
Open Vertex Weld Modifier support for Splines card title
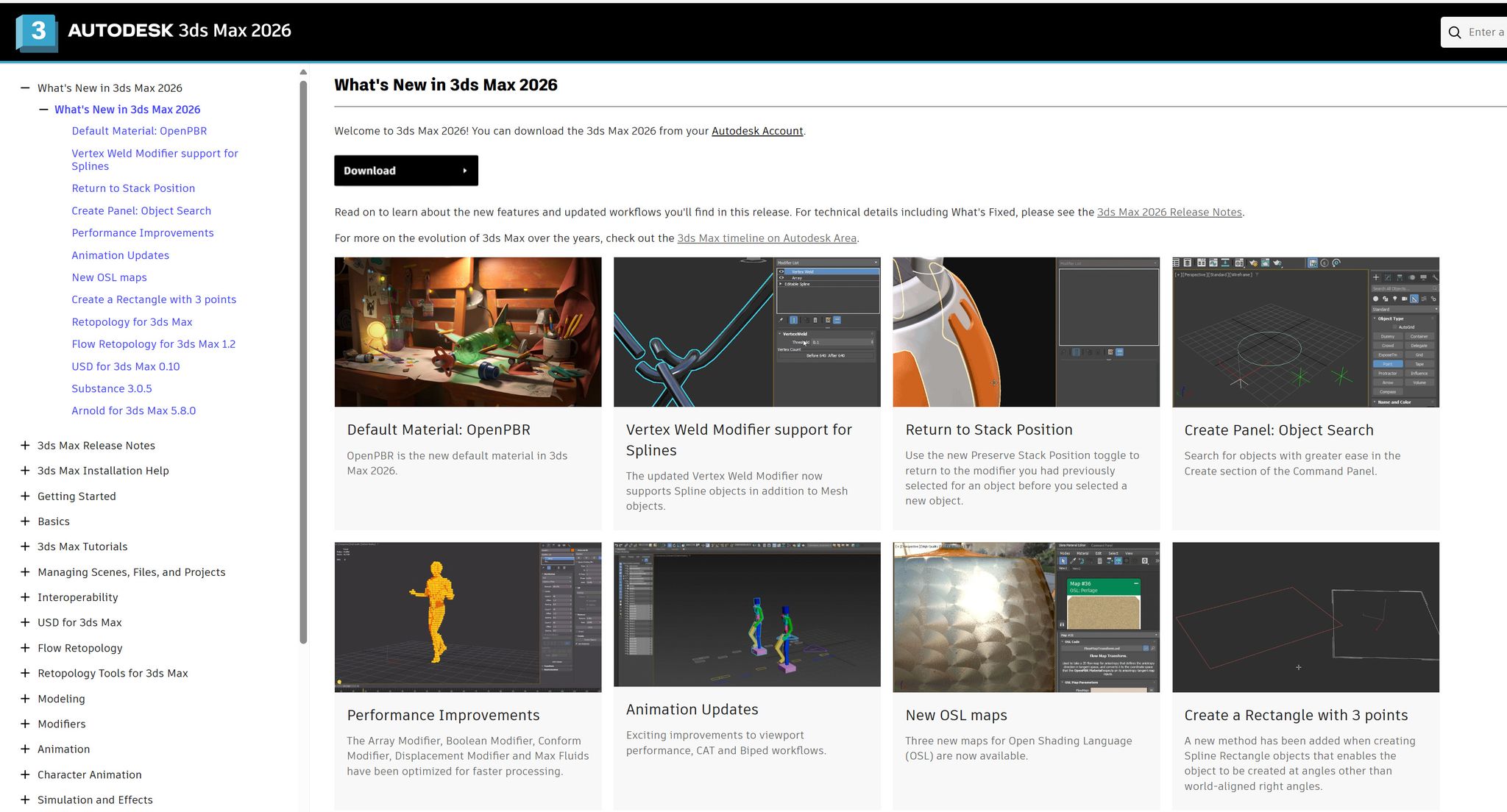[x=739, y=440]
